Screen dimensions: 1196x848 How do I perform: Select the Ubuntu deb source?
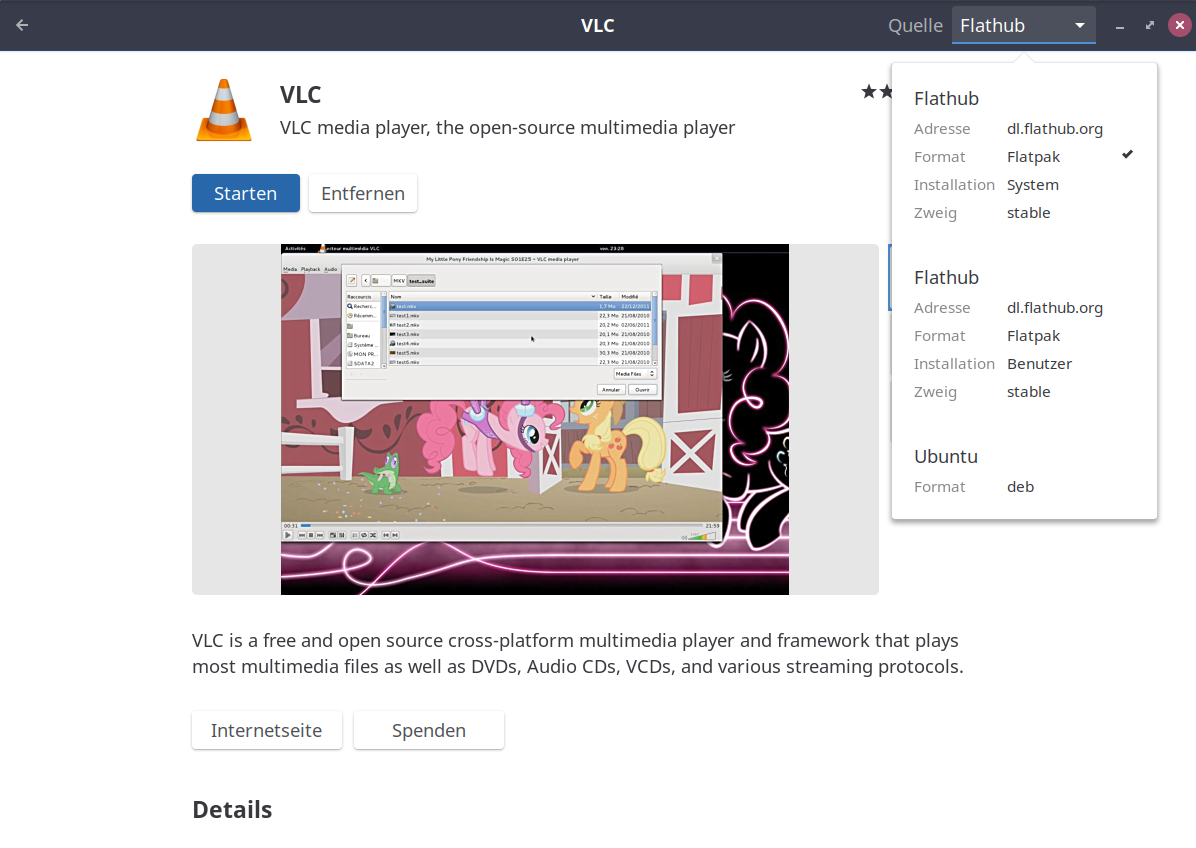[x=1024, y=473]
